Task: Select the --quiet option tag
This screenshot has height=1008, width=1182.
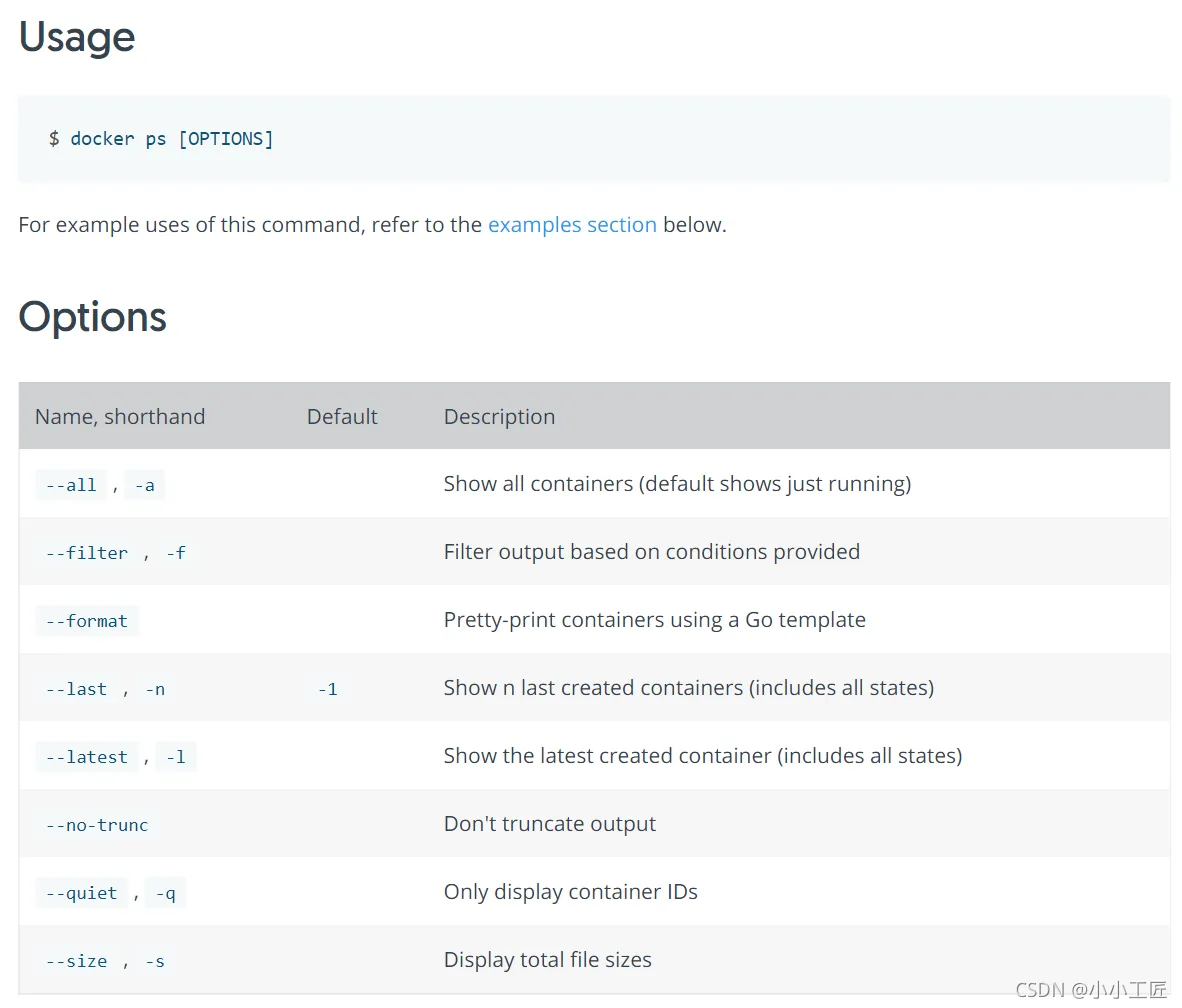Action: [x=82, y=893]
